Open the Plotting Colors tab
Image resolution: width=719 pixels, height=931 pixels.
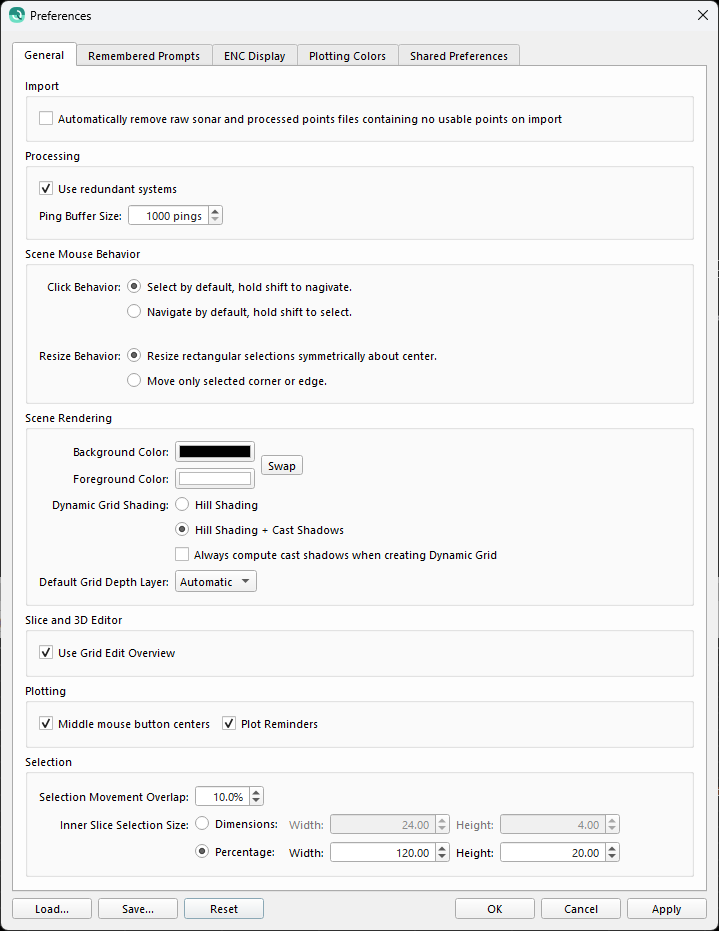tap(347, 56)
